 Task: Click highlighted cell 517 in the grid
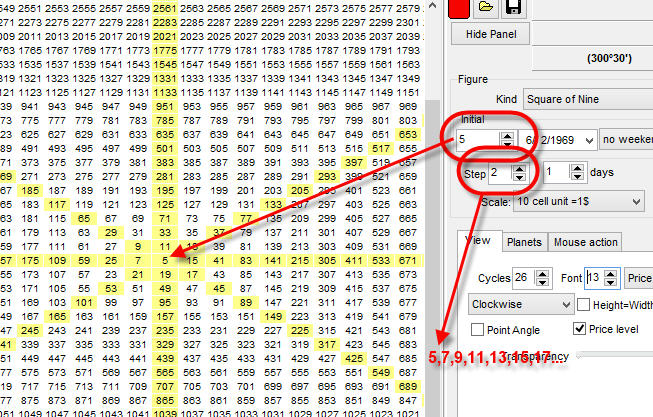coord(381,149)
